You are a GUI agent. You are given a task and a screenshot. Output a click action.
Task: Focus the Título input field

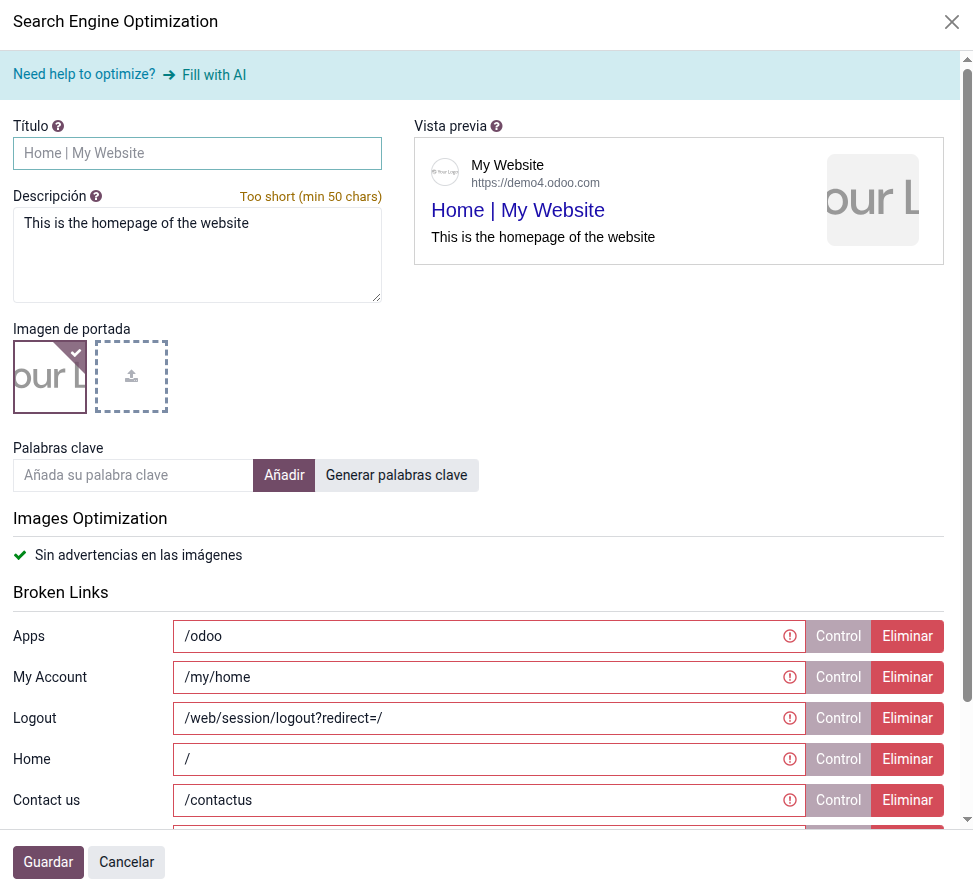[197, 153]
